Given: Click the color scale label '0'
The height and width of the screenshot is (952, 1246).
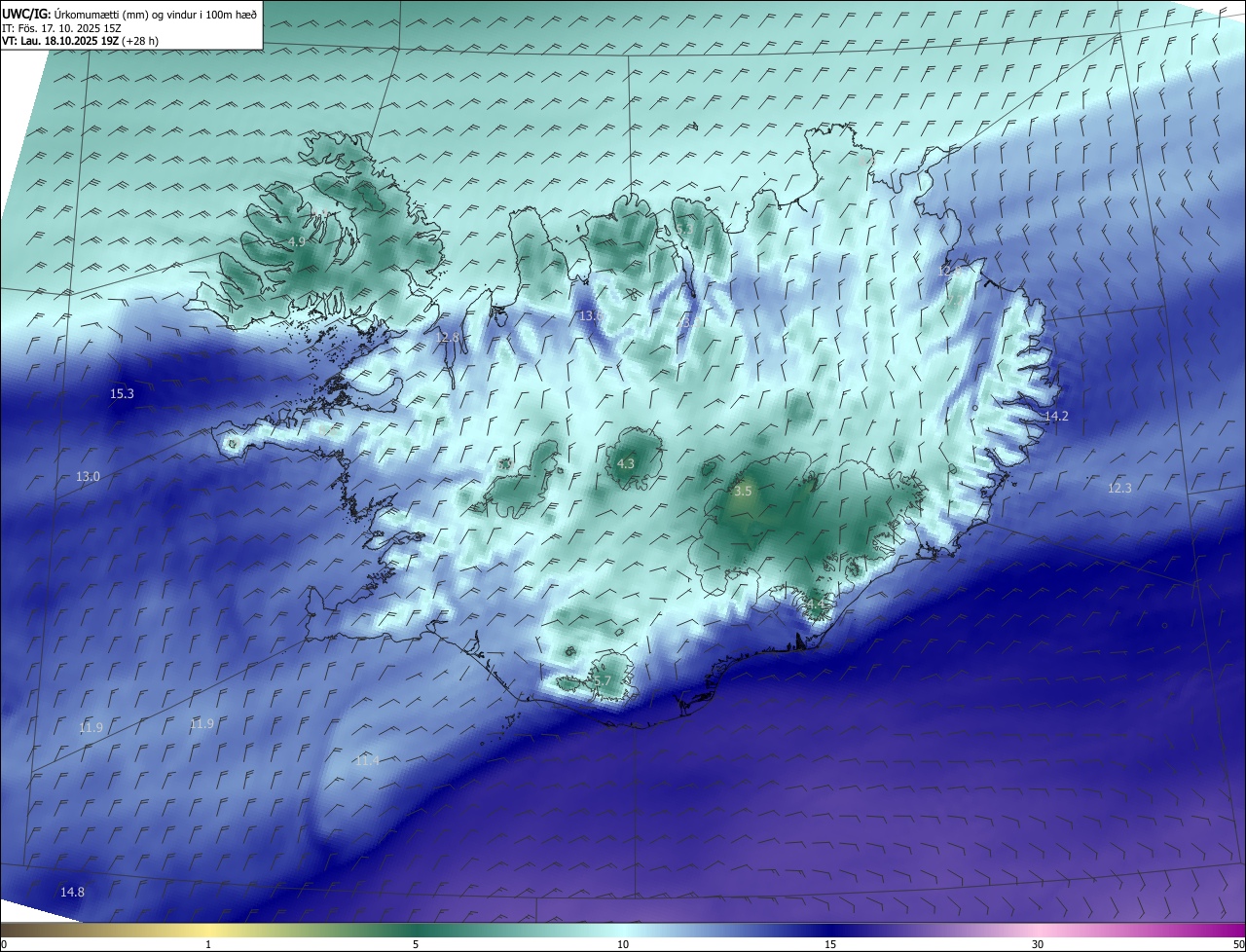Looking at the screenshot, I should [4, 945].
